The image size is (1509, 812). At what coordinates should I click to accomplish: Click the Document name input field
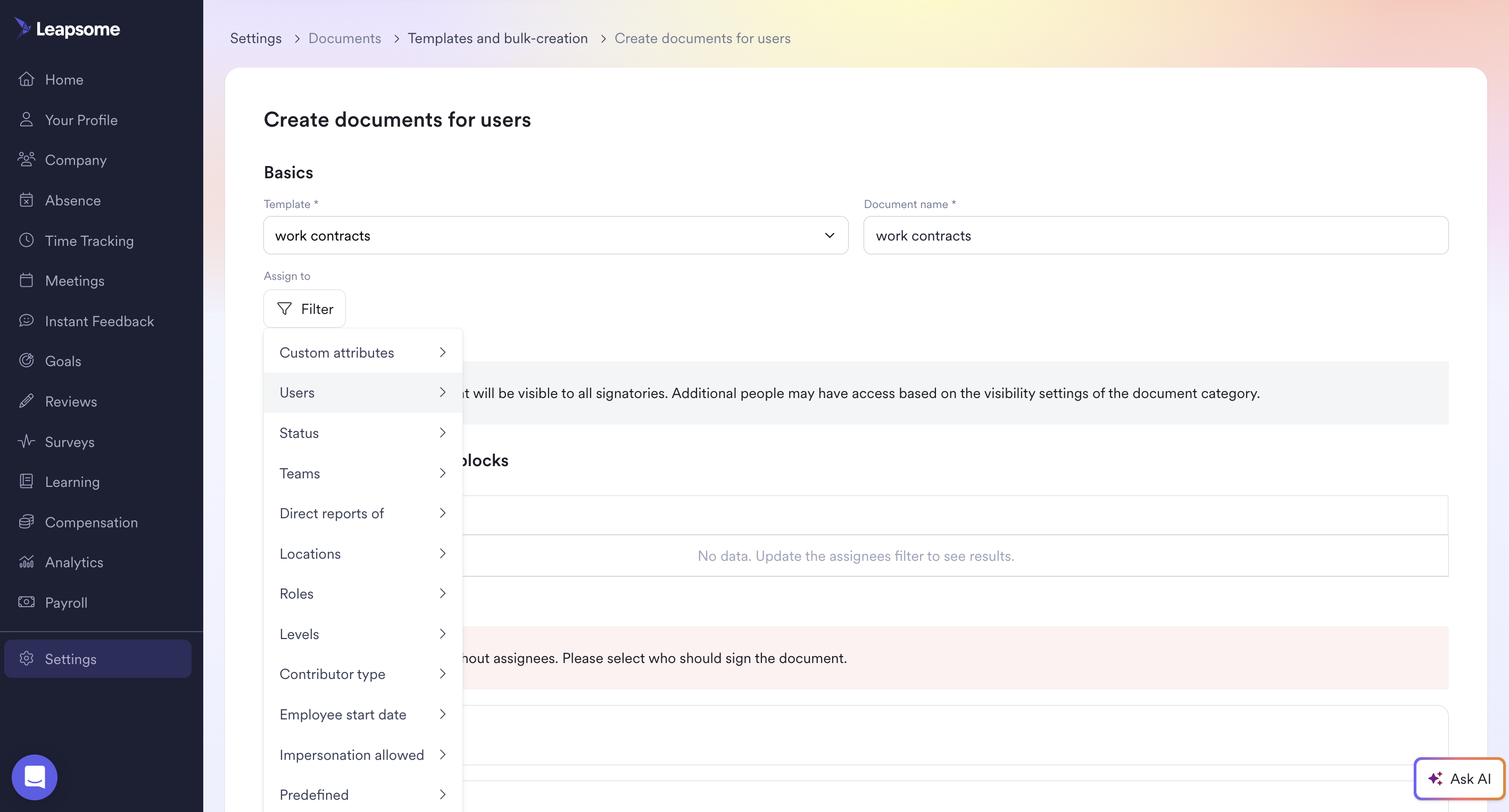point(1155,235)
